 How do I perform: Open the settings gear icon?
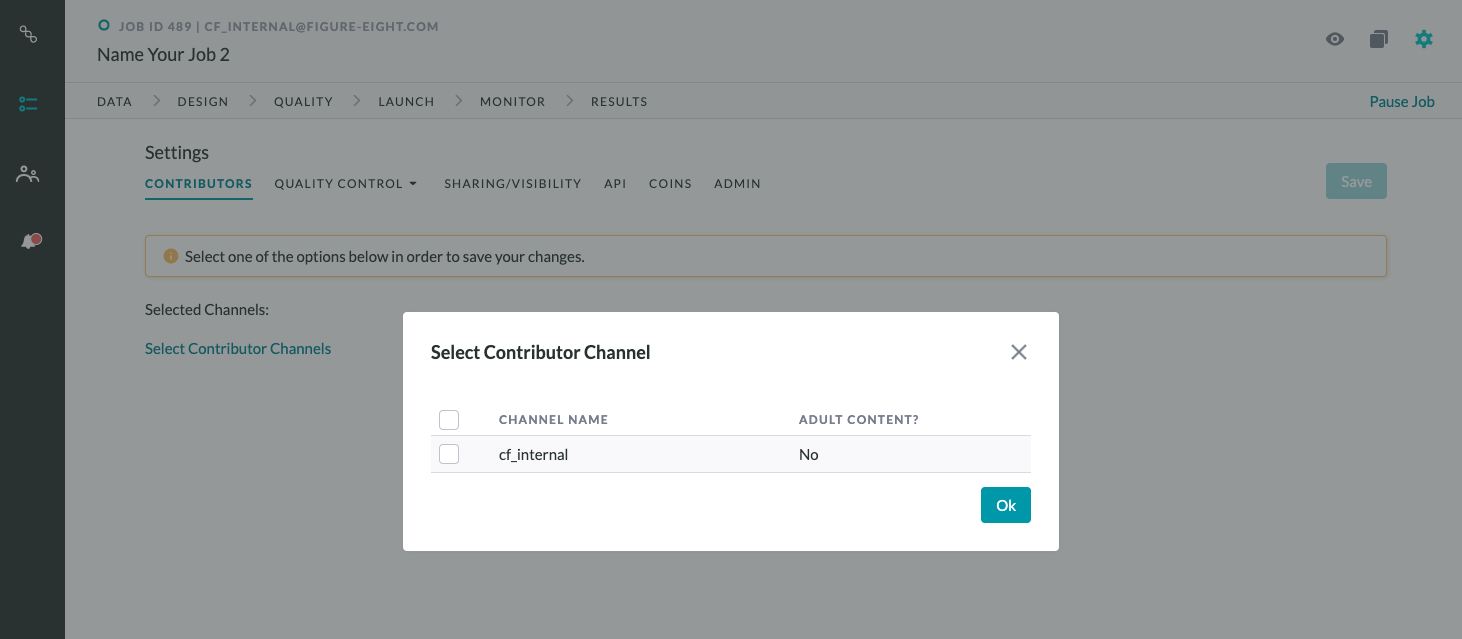1423,39
